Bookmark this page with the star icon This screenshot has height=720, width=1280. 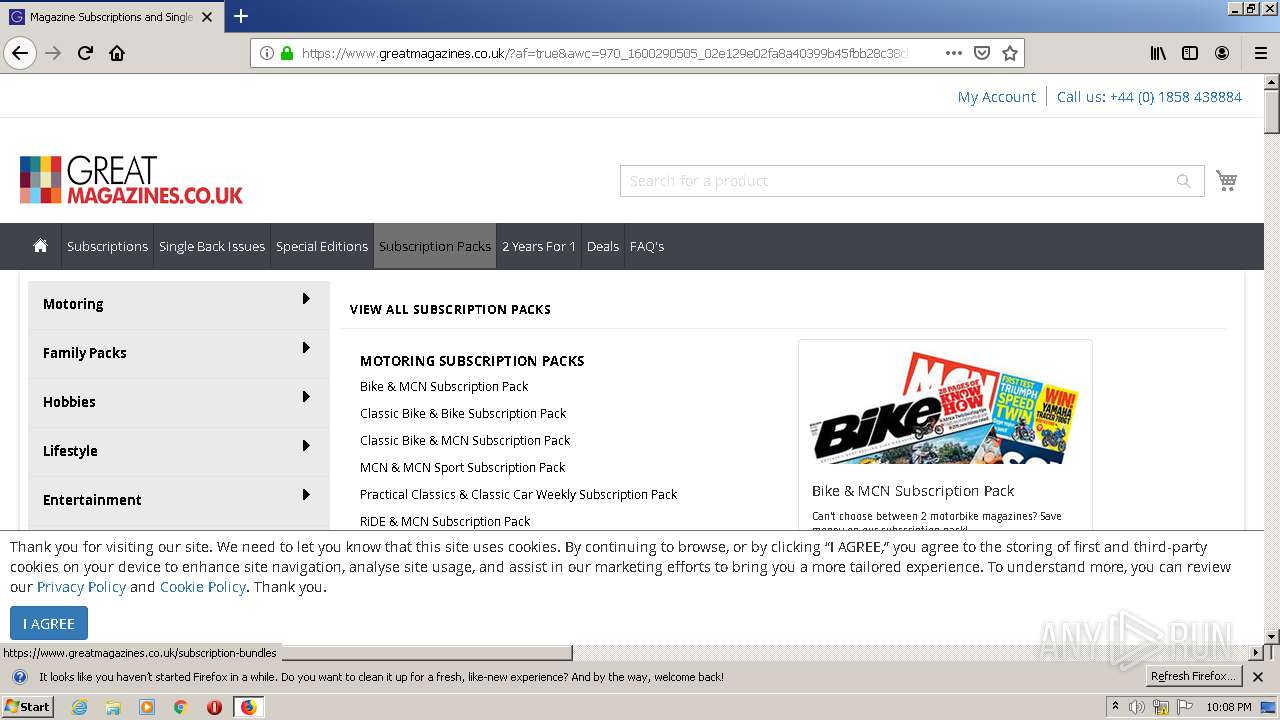pyautogui.click(x=1010, y=53)
